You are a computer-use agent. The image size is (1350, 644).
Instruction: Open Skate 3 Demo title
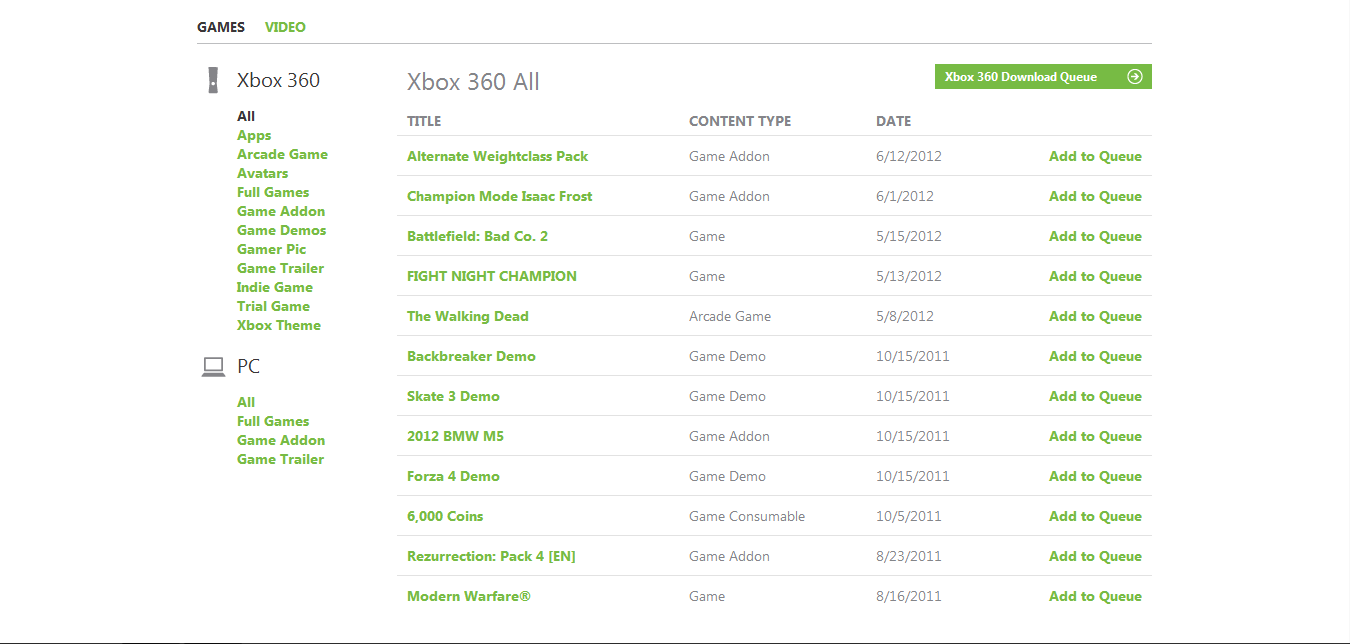pos(453,396)
